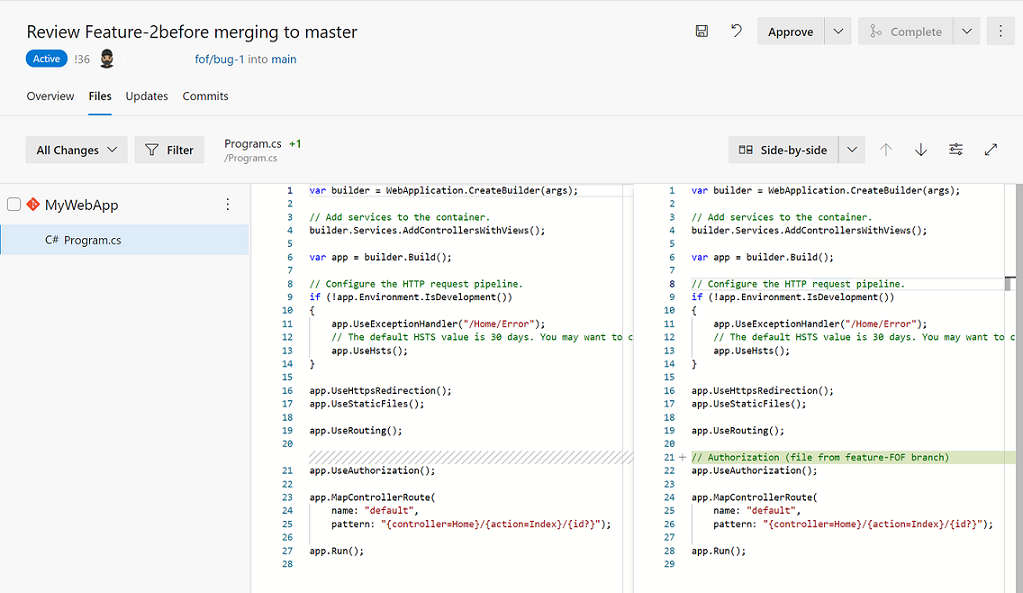Open the All Changes dropdown
Image resolution: width=1023 pixels, height=593 pixels.
(76, 149)
